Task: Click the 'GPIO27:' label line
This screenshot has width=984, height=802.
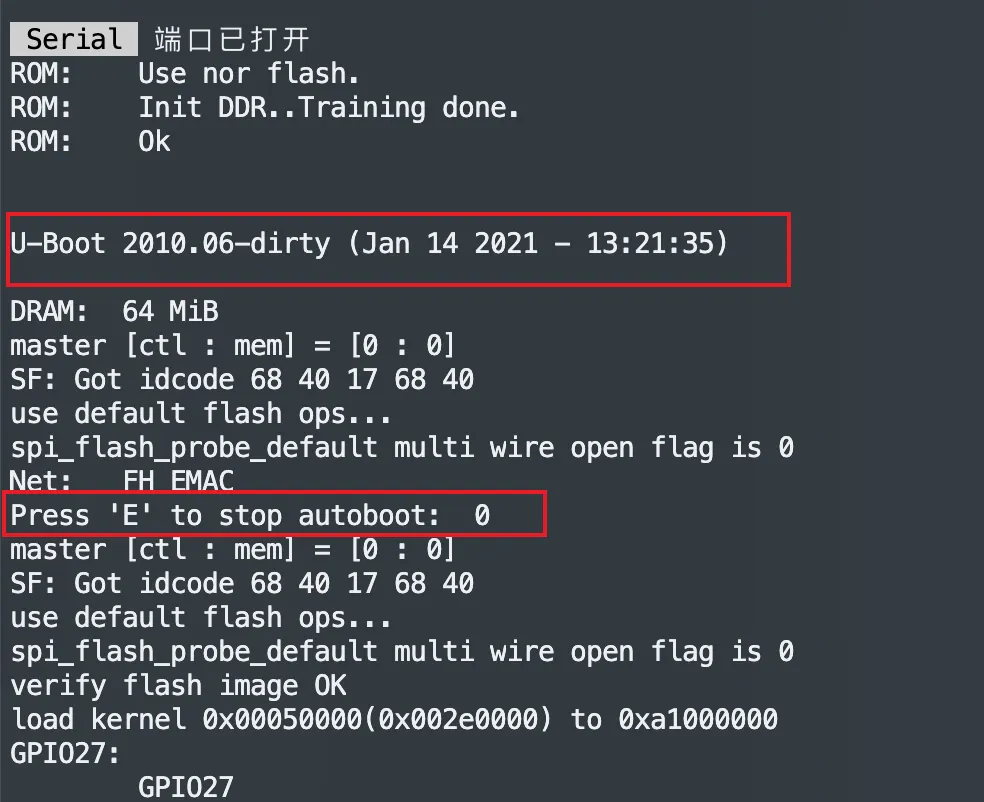Action: [x=65, y=753]
